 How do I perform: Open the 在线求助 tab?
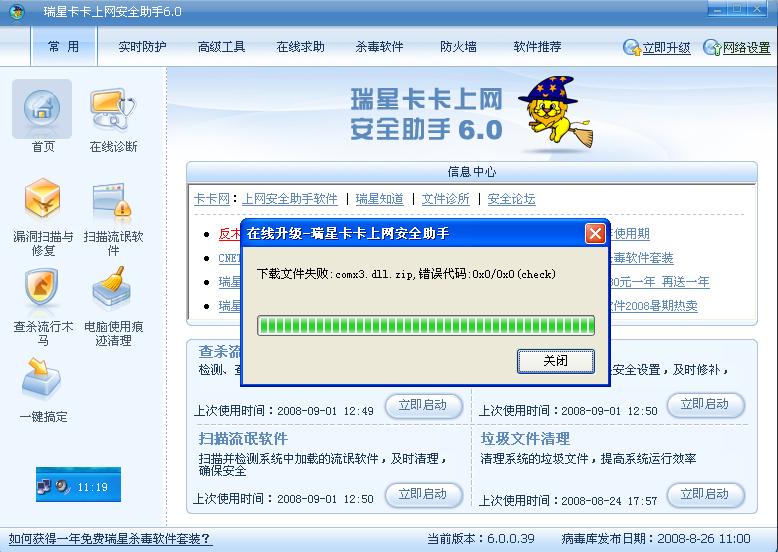coord(301,47)
